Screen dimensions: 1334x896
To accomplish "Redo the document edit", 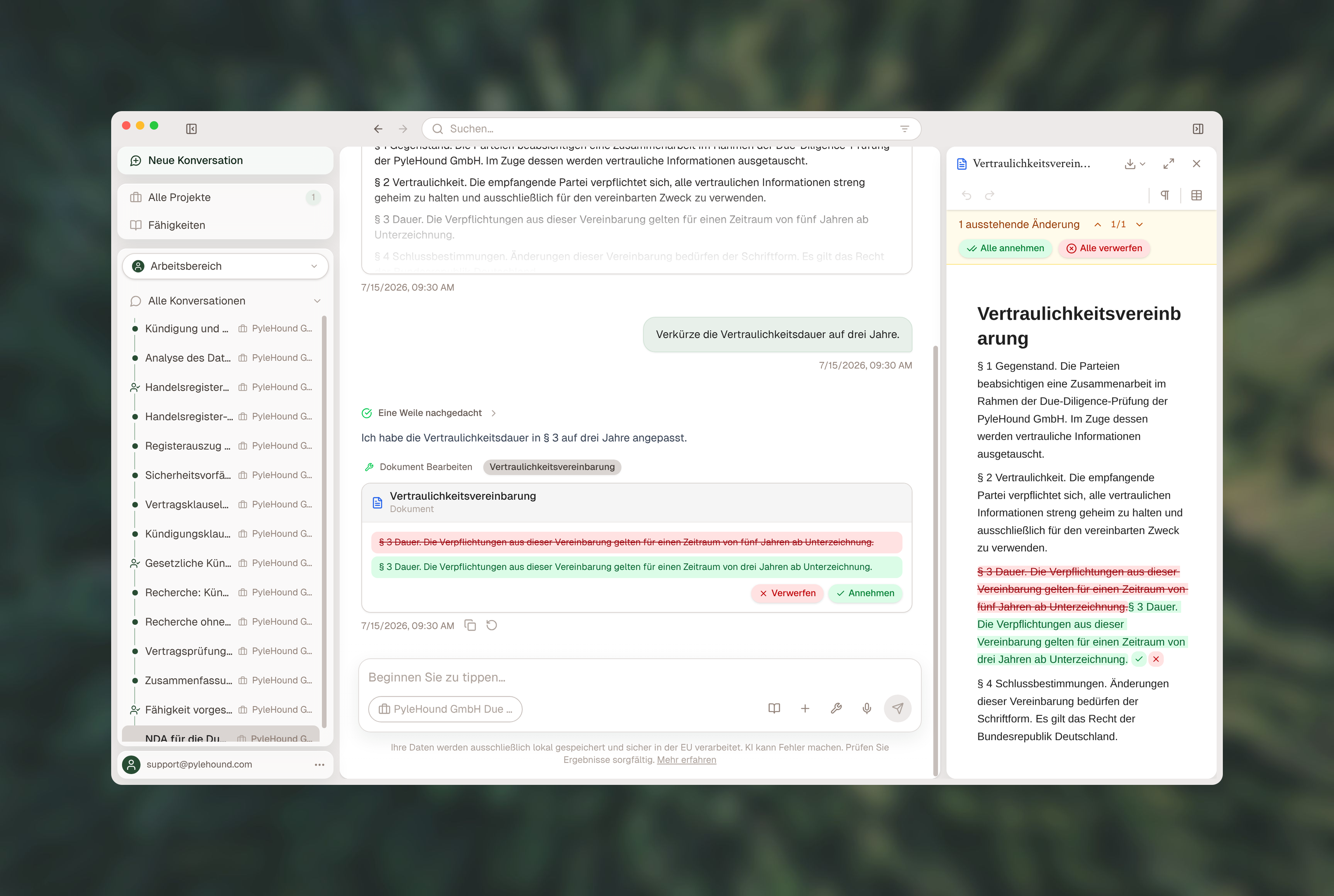I will pyautogui.click(x=989, y=196).
